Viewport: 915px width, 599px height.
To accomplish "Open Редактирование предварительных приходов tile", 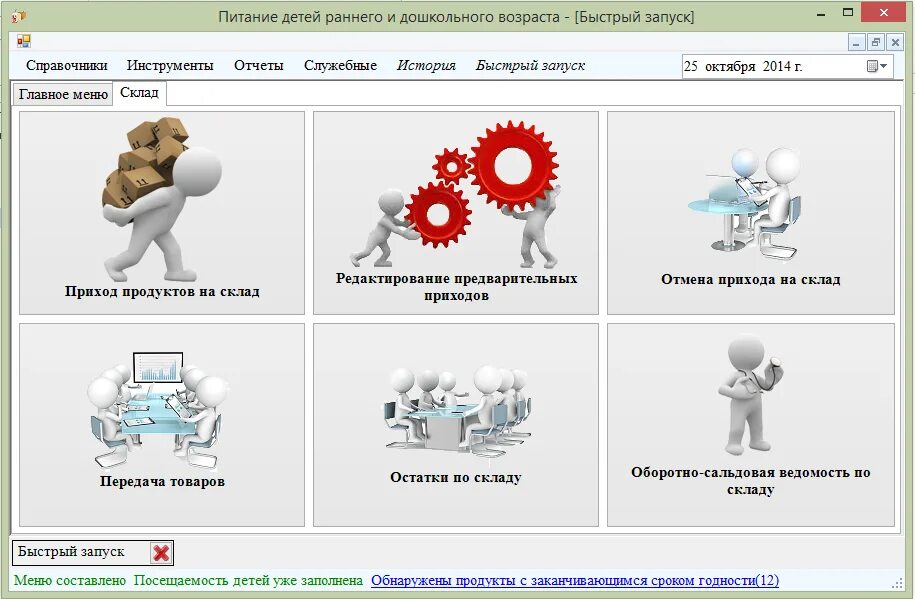I will pos(456,213).
